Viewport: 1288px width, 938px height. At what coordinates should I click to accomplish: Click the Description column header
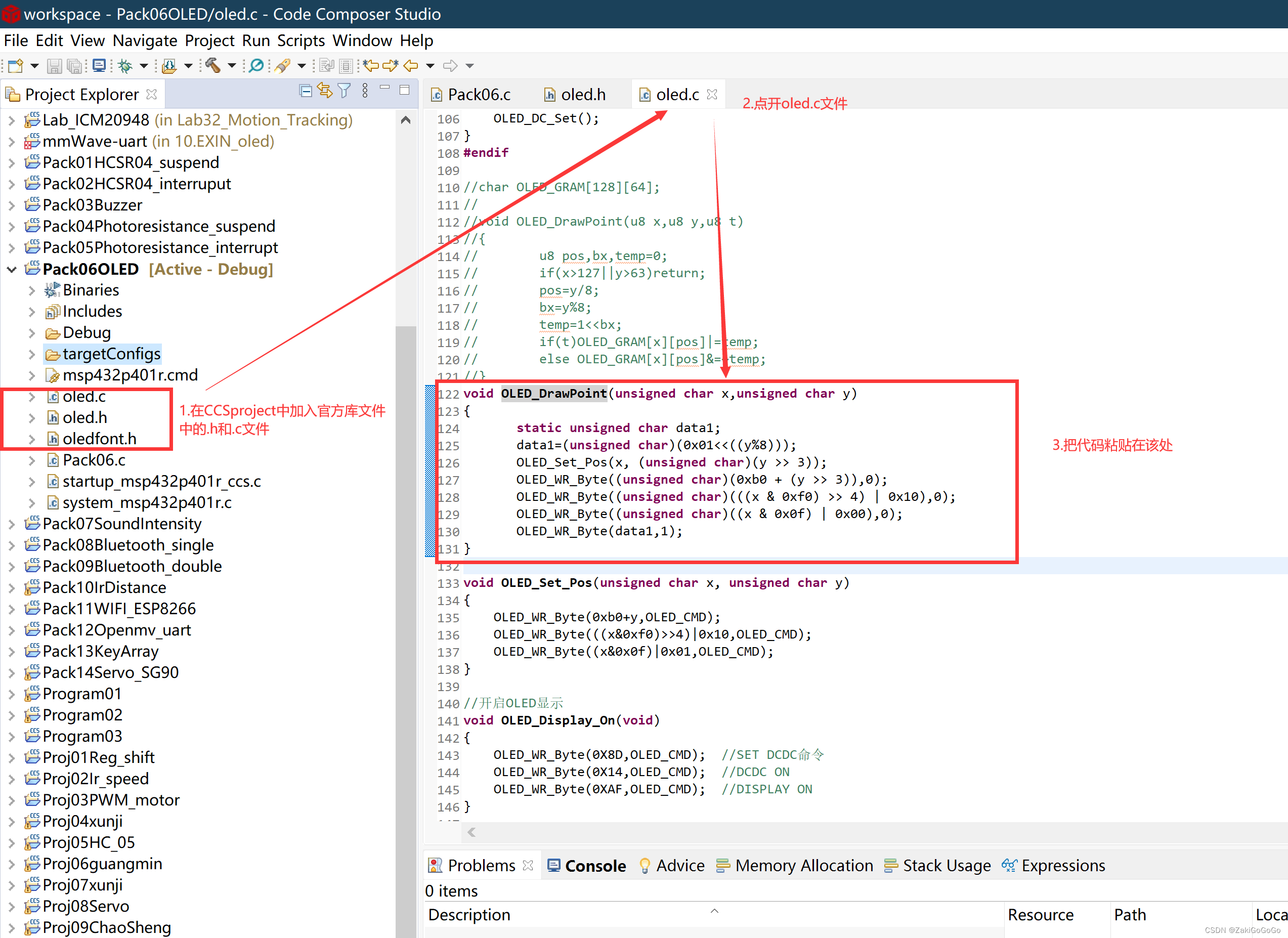(x=469, y=915)
